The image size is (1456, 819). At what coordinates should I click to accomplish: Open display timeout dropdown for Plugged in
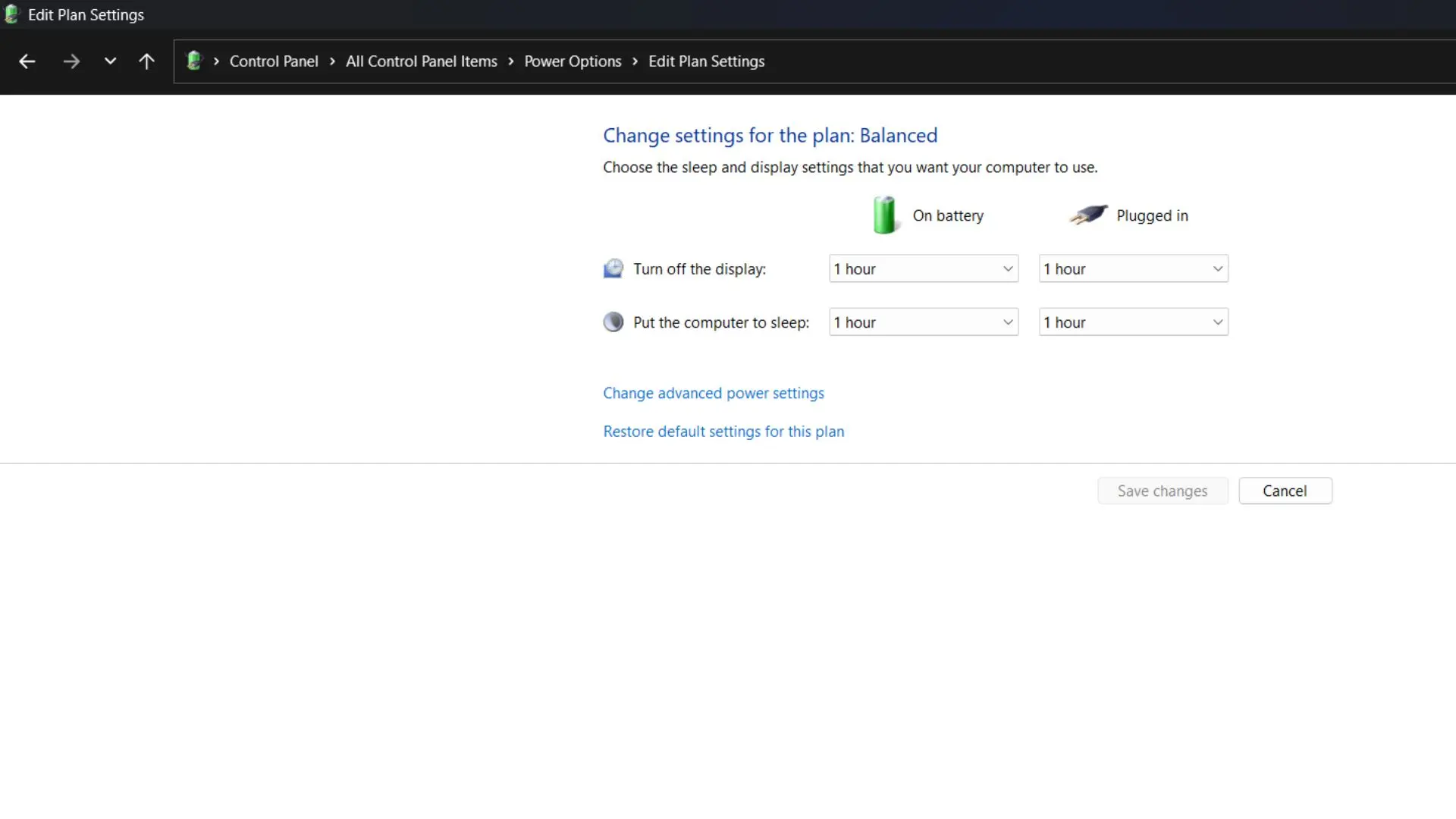pyautogui.click(x=1133, y=268)
